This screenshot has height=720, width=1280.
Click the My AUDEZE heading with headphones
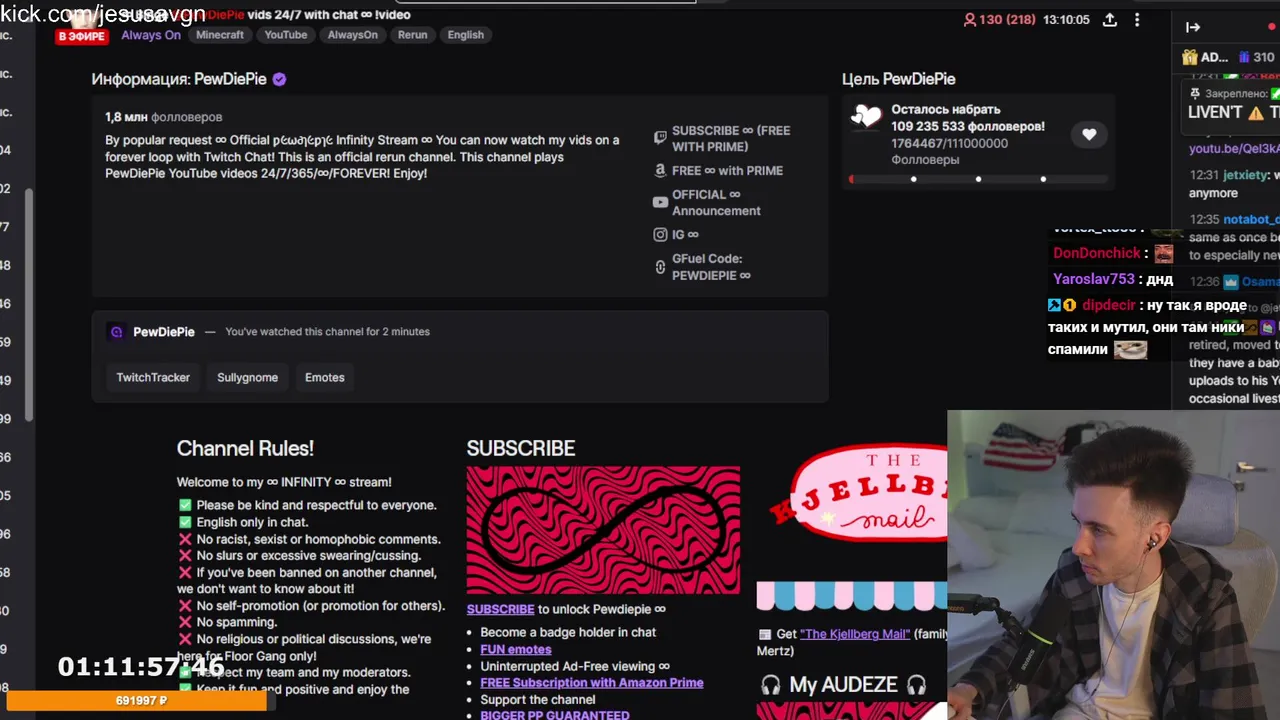tap(843, 685)
